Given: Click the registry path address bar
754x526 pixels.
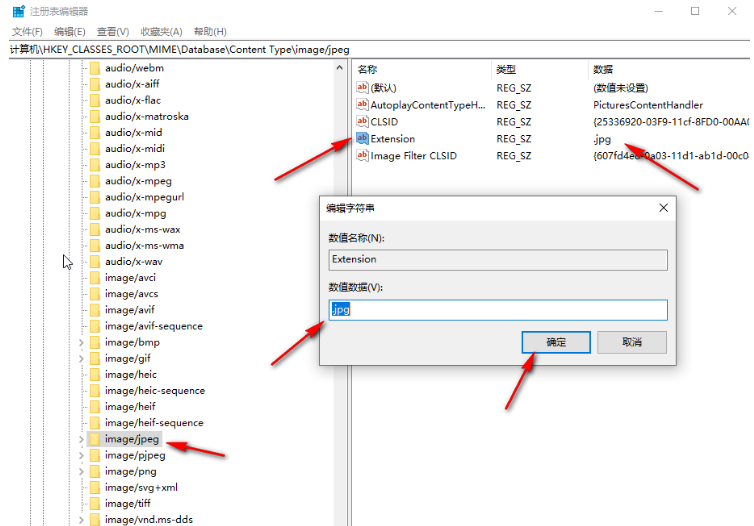Looking at the screenshot, I should (379, 50).
